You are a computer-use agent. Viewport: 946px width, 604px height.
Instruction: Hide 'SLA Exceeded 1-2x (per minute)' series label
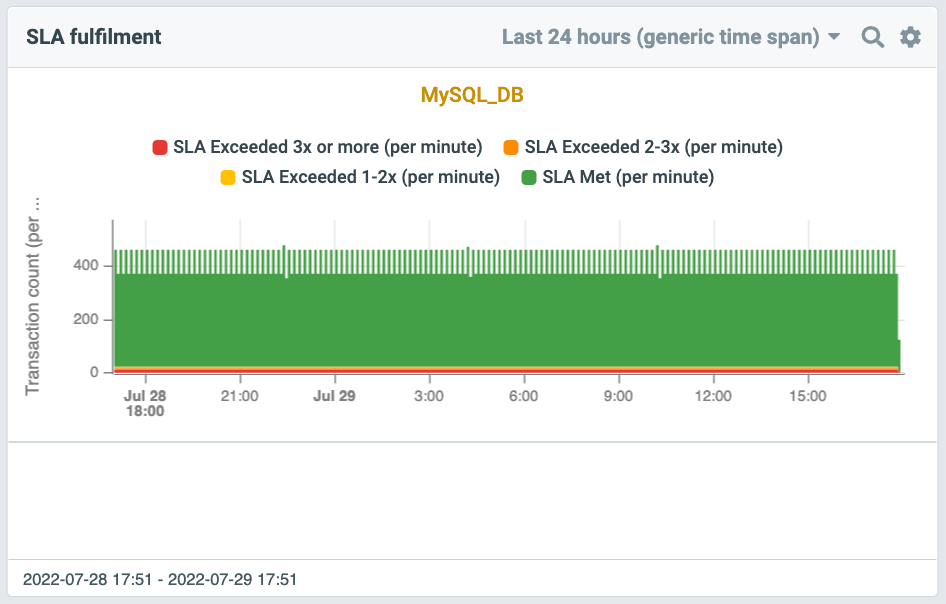pyautogui.click(x=370, y=177)
